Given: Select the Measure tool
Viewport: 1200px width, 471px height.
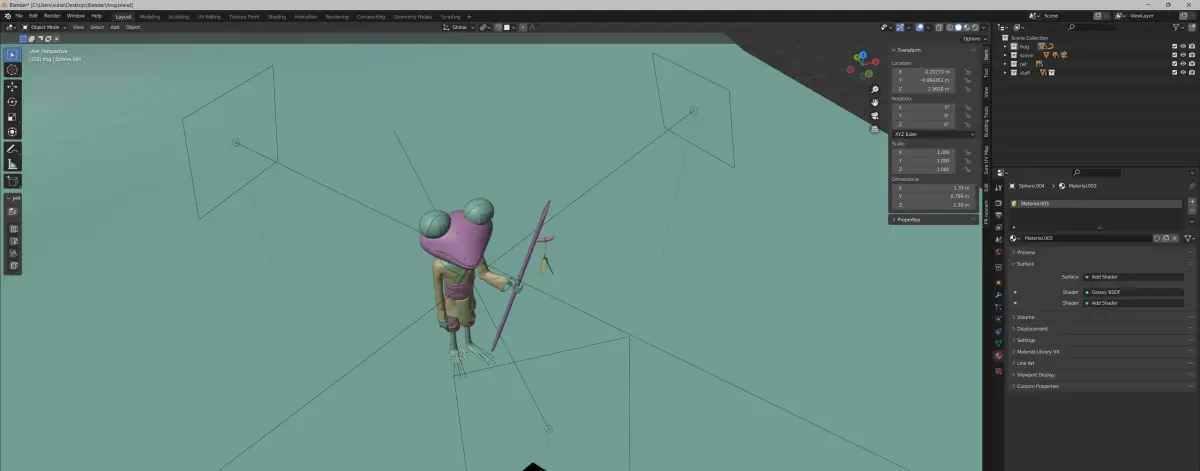Looking at the screenshot, I should (13, 164).
